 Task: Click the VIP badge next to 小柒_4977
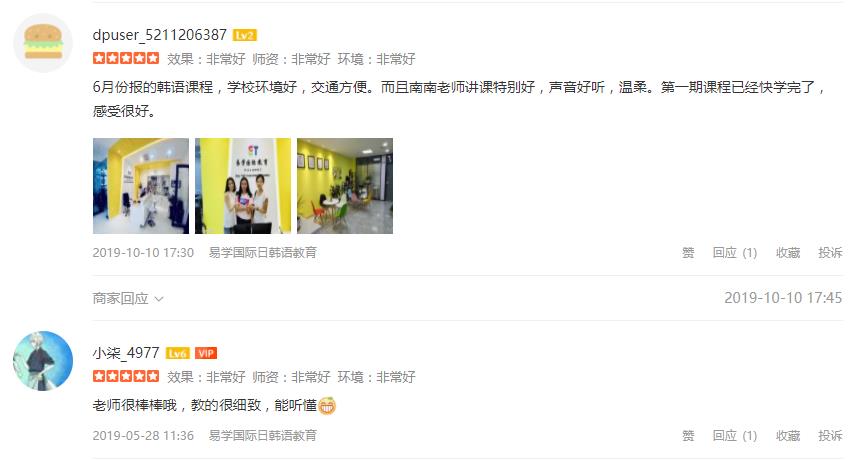tap(206, 353)
